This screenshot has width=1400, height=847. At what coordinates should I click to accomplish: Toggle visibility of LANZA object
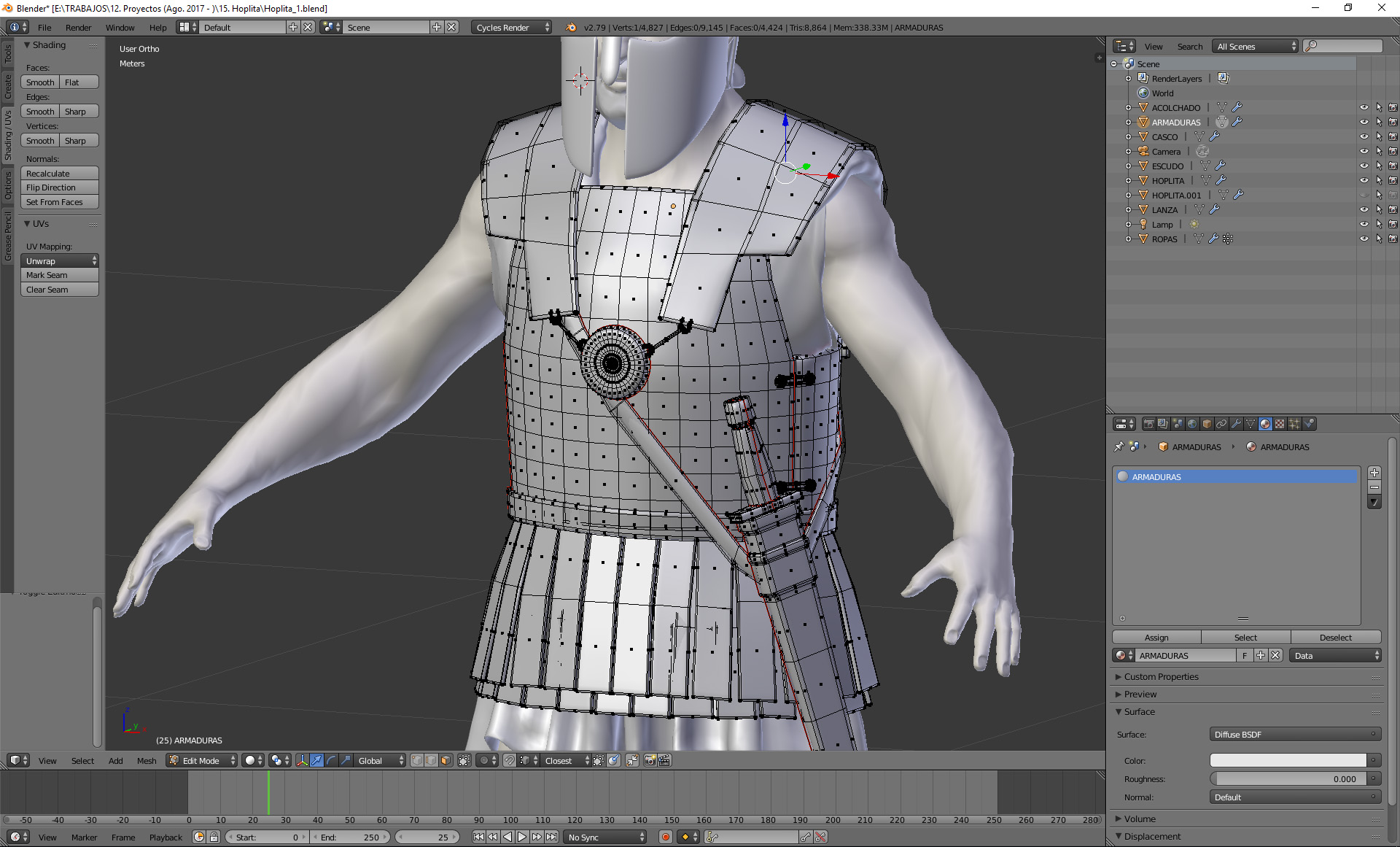(1364, 209)
